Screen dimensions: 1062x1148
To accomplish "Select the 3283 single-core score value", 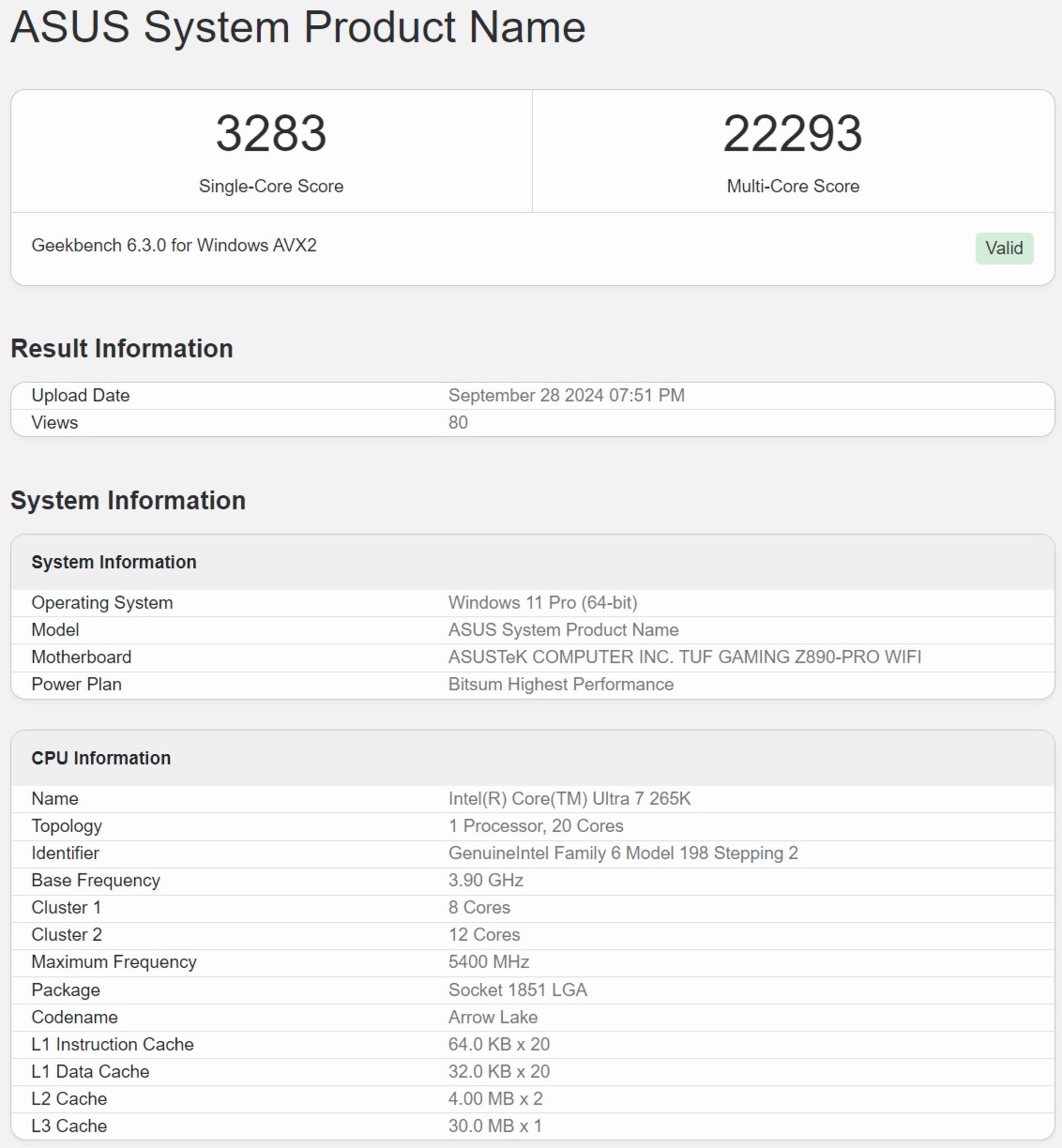I will pos(270,133).
